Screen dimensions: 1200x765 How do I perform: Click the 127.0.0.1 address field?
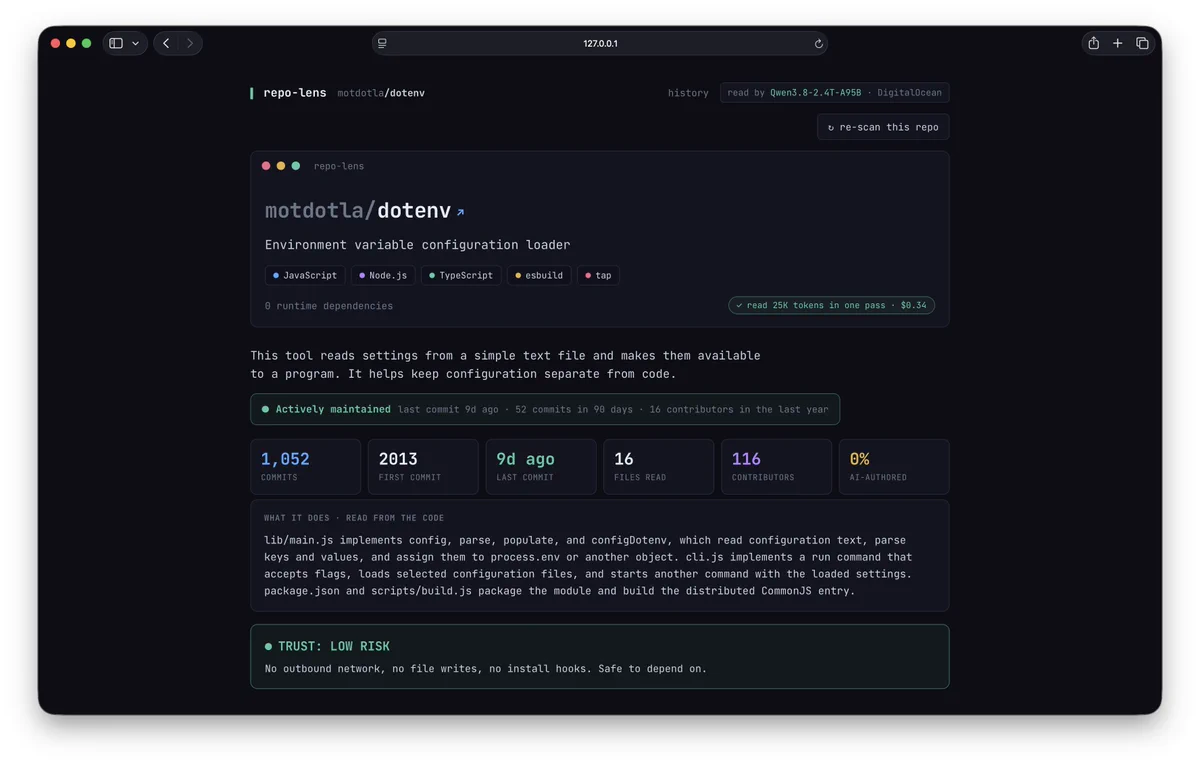click(x=600, y=43)
